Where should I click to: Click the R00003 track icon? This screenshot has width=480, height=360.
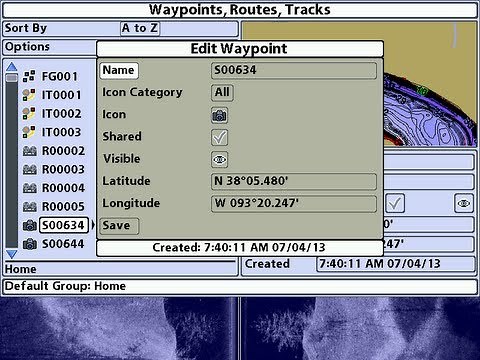(x=29, y=170)
